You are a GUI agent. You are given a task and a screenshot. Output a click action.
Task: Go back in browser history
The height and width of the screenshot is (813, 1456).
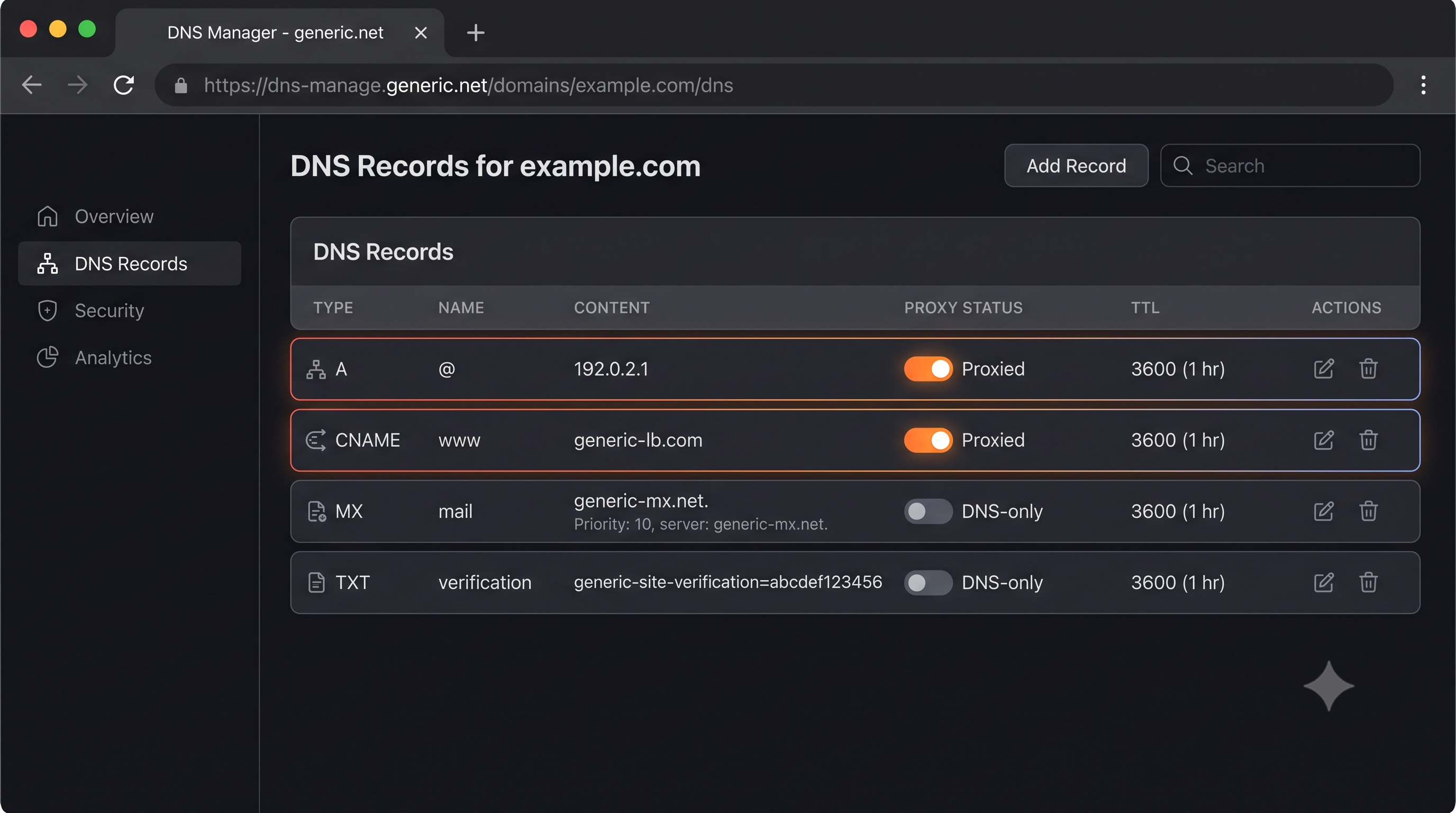coord(32,85)
